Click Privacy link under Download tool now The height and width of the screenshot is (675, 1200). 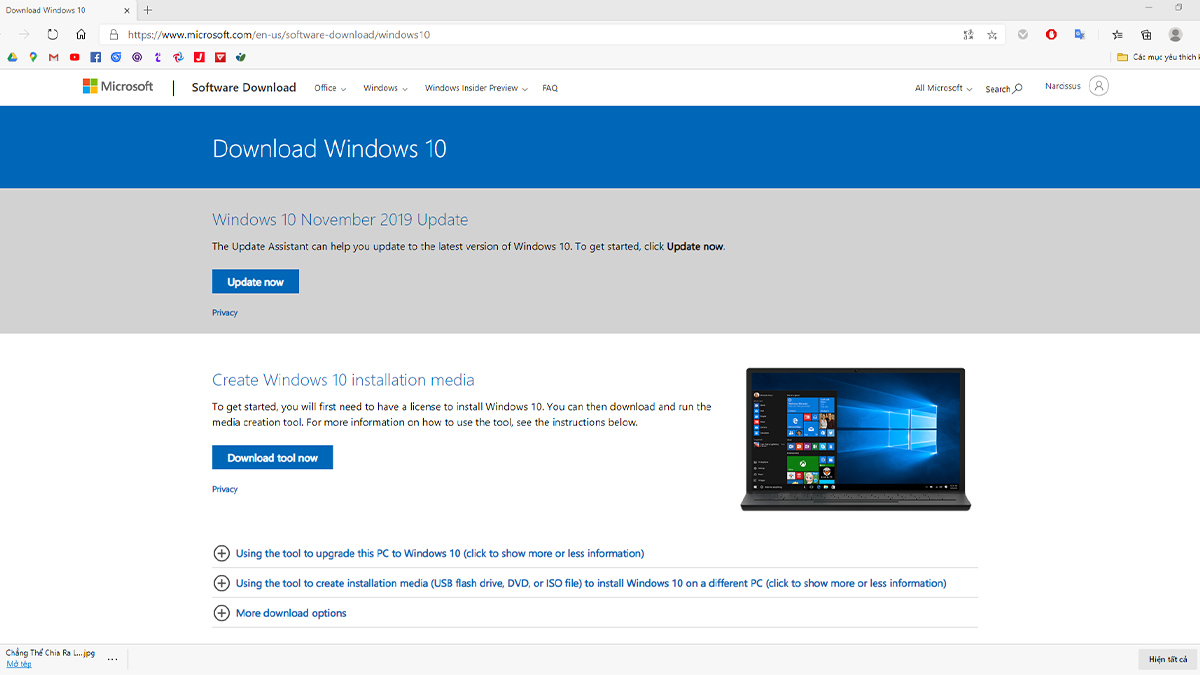(225, 489)
